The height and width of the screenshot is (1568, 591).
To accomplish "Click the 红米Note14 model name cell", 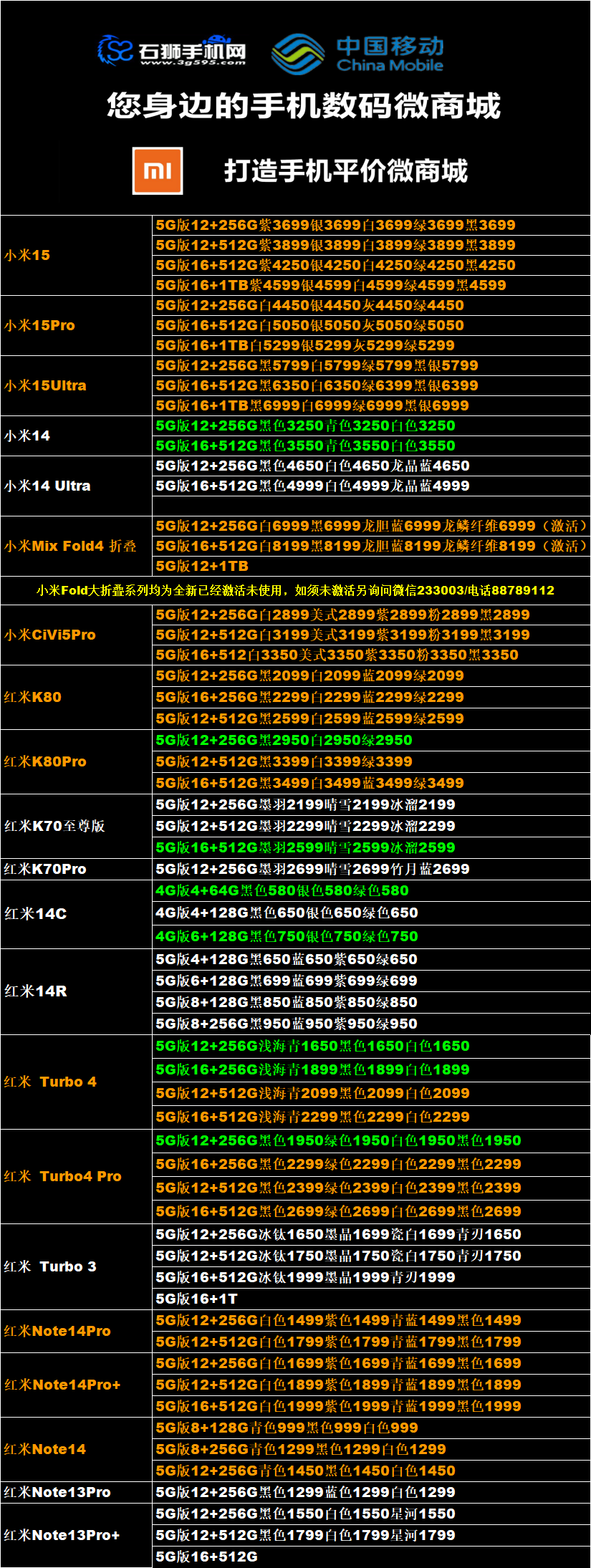I will pyautogui.click(x=77, y=1449).
